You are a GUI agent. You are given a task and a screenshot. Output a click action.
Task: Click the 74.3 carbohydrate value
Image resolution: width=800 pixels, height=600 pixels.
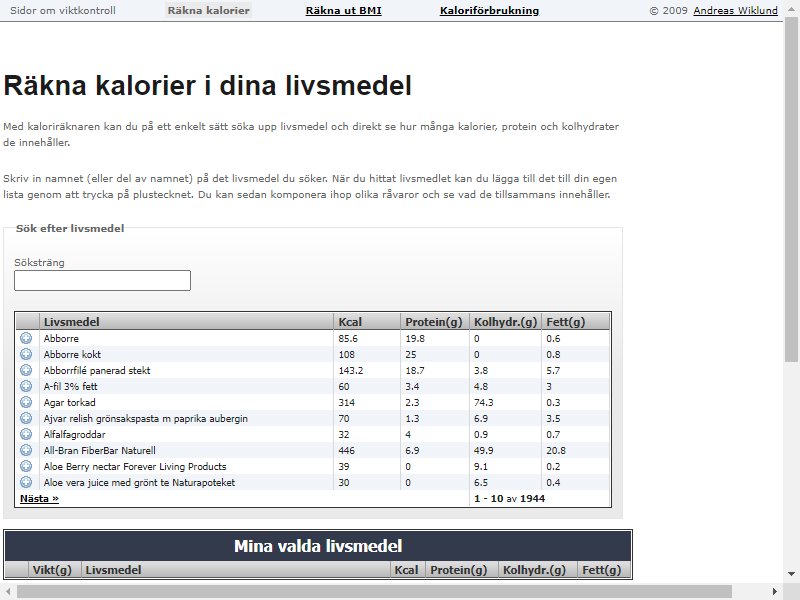[x=484, y=403]
